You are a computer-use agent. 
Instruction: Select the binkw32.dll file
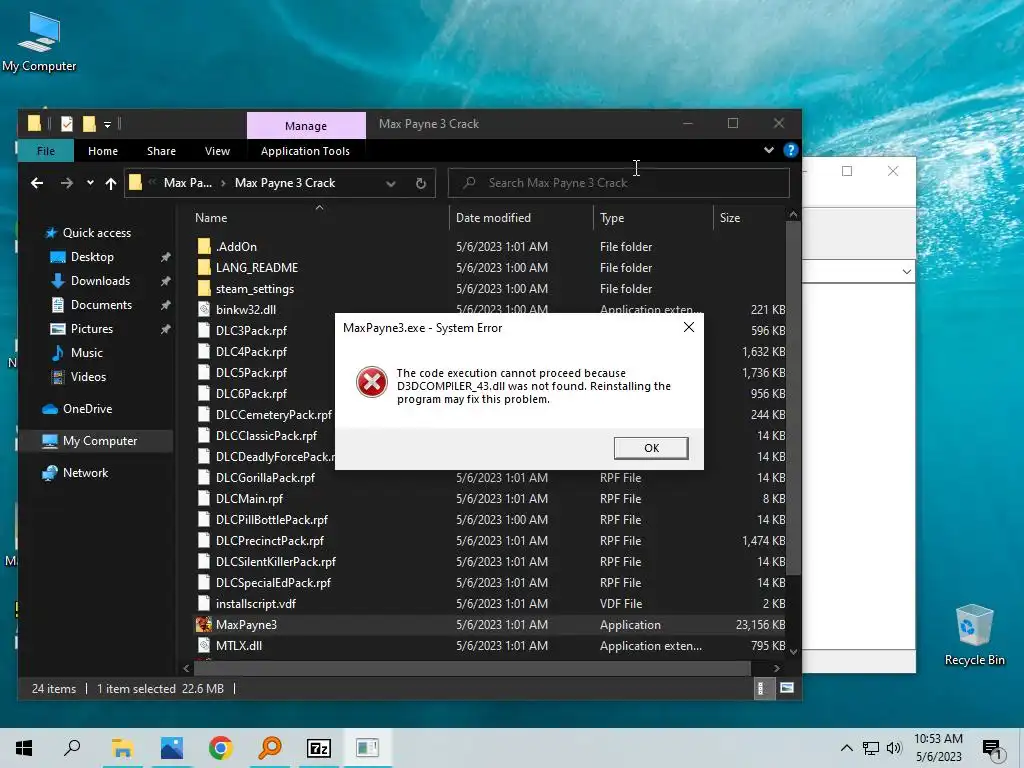tap(246, 310)
